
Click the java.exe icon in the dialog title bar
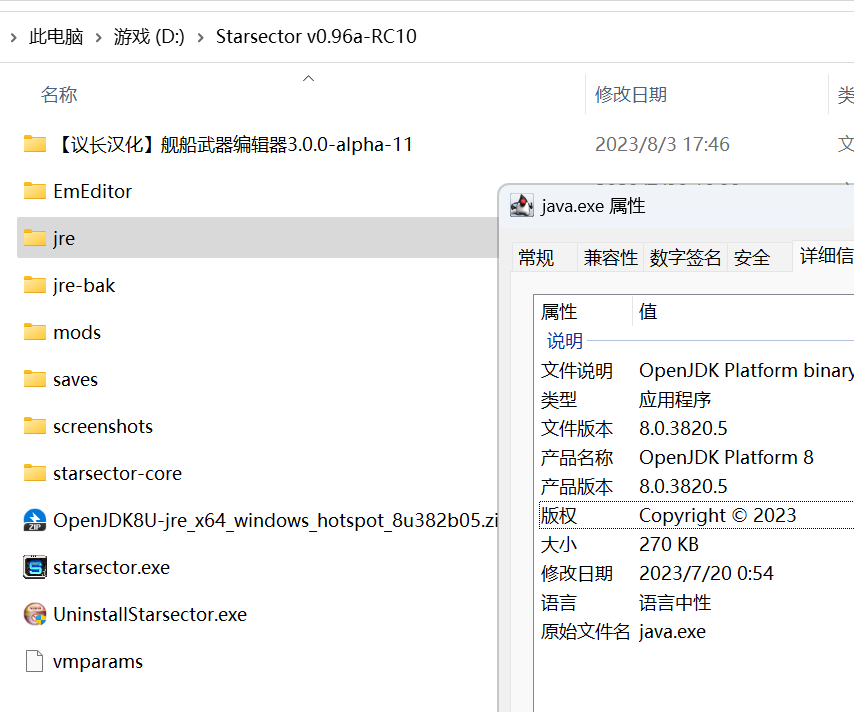pos(521,205)
